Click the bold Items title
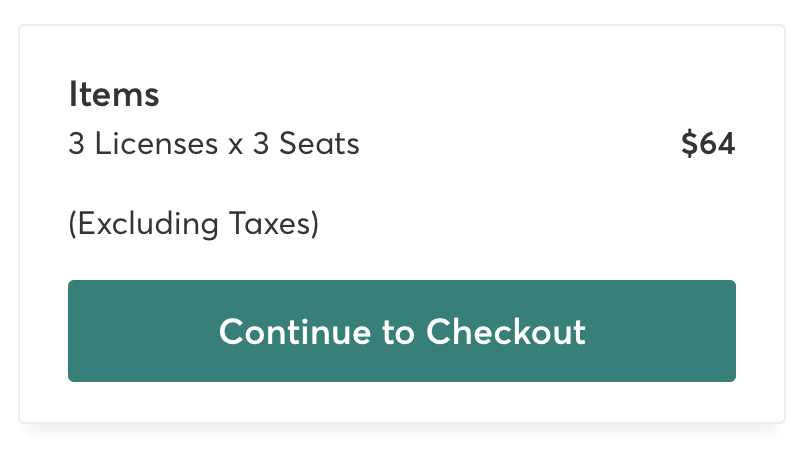808x456 pixels. 114,94
